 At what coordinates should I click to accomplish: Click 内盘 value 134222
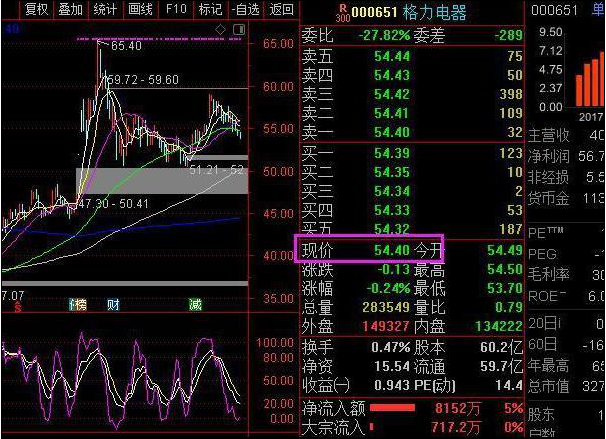pos(499,327)
